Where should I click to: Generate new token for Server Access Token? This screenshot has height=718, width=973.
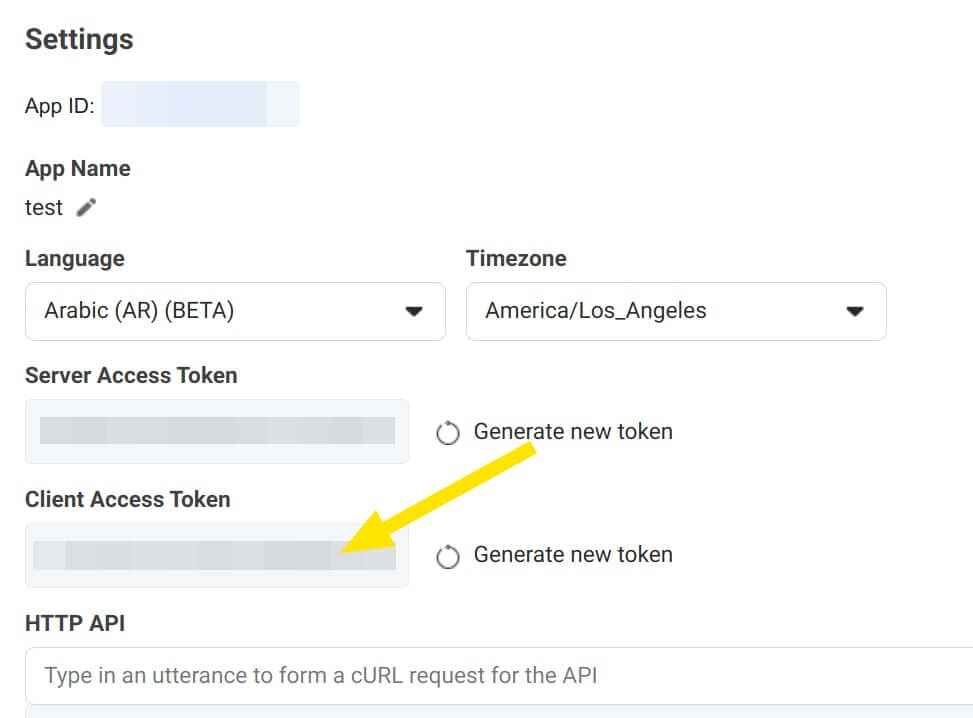573,431
